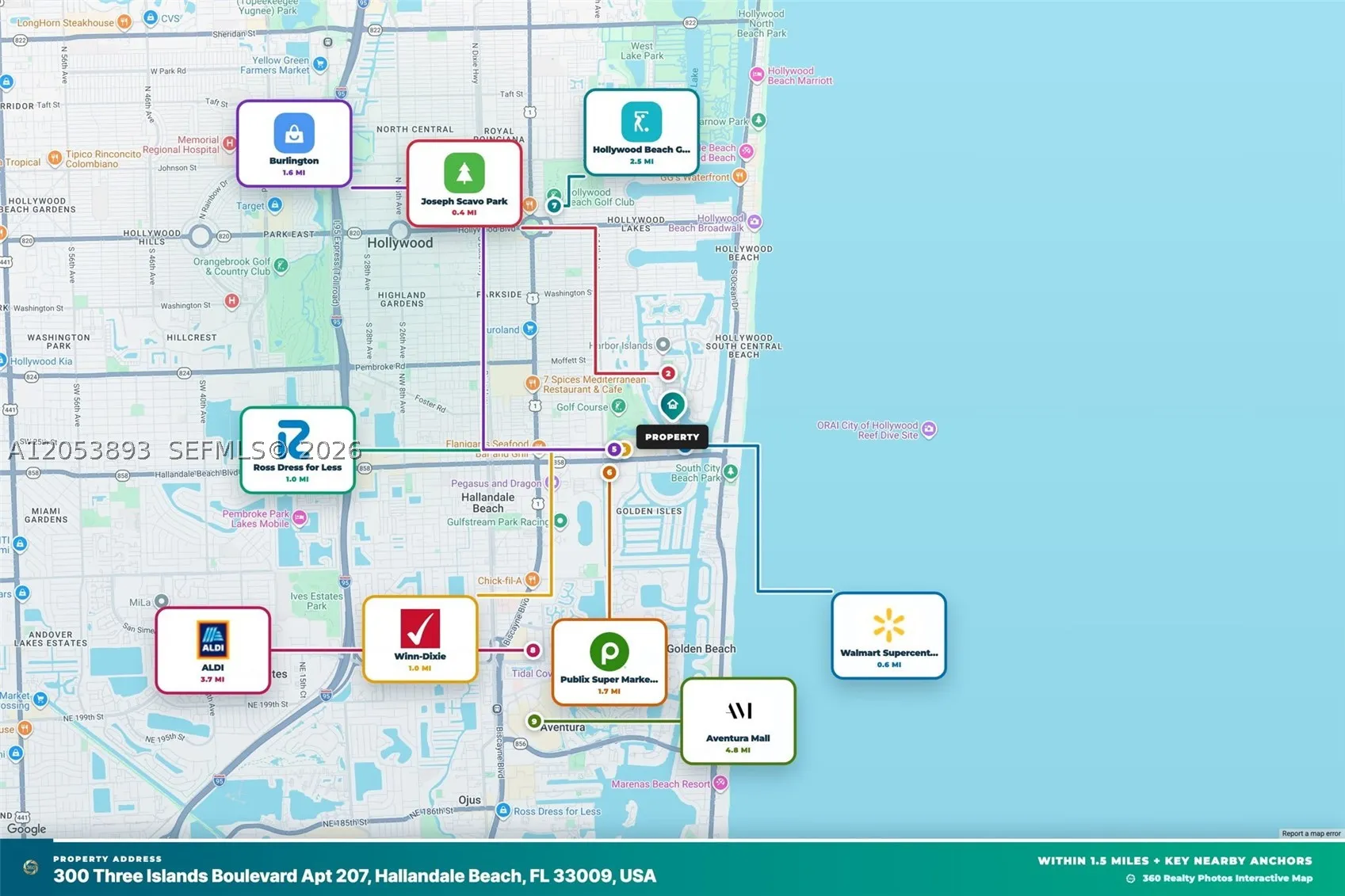Select the orange numbered marker 6

tap(609, 472)
